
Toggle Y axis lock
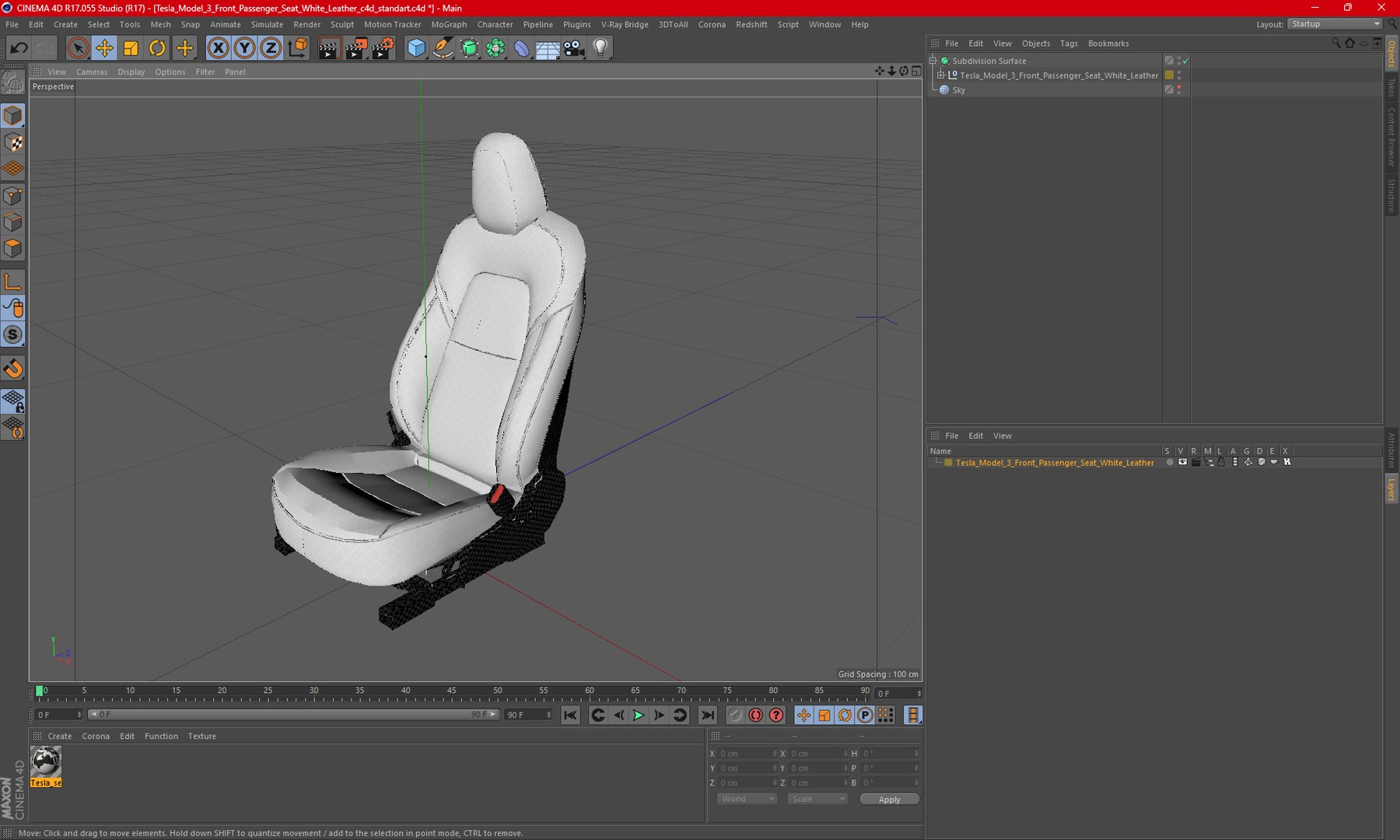pyautogui.click(x=244, y=48)
